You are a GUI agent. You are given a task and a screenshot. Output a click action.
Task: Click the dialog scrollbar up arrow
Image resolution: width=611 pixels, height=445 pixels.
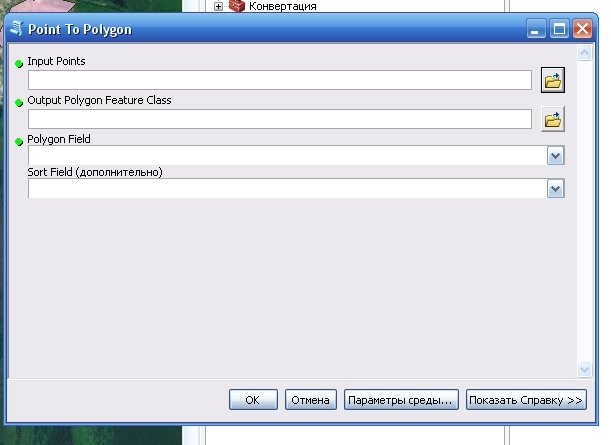pyautogui.click(x=585, y=53)
